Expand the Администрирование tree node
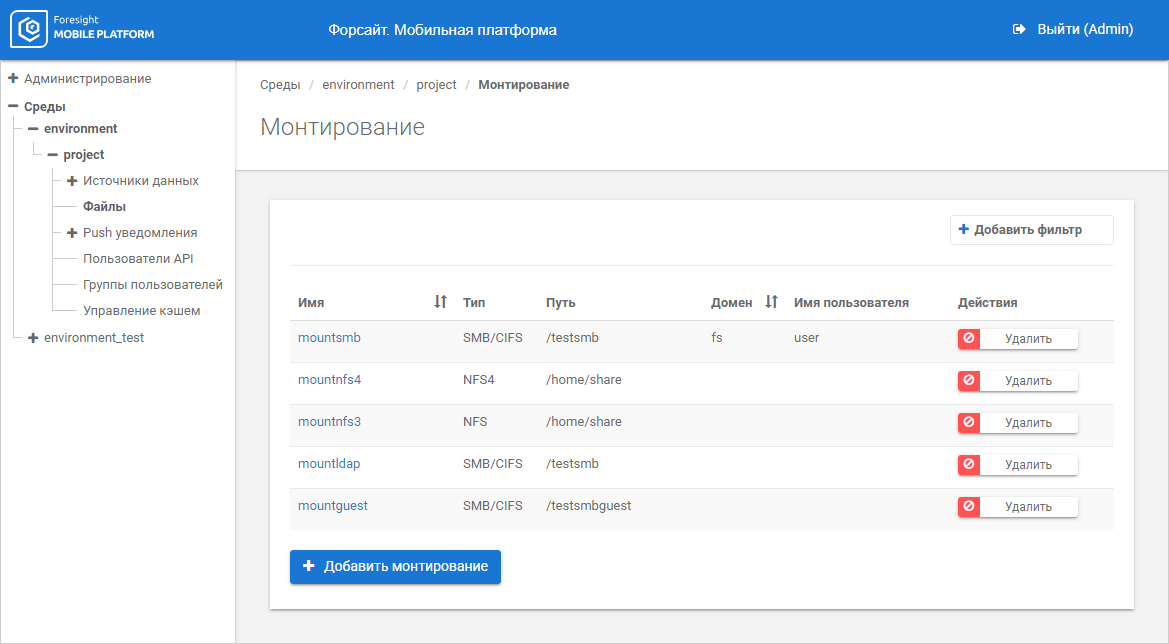Image resolution: width=1169 pixels, height=644 pixels. coord(13,78)
